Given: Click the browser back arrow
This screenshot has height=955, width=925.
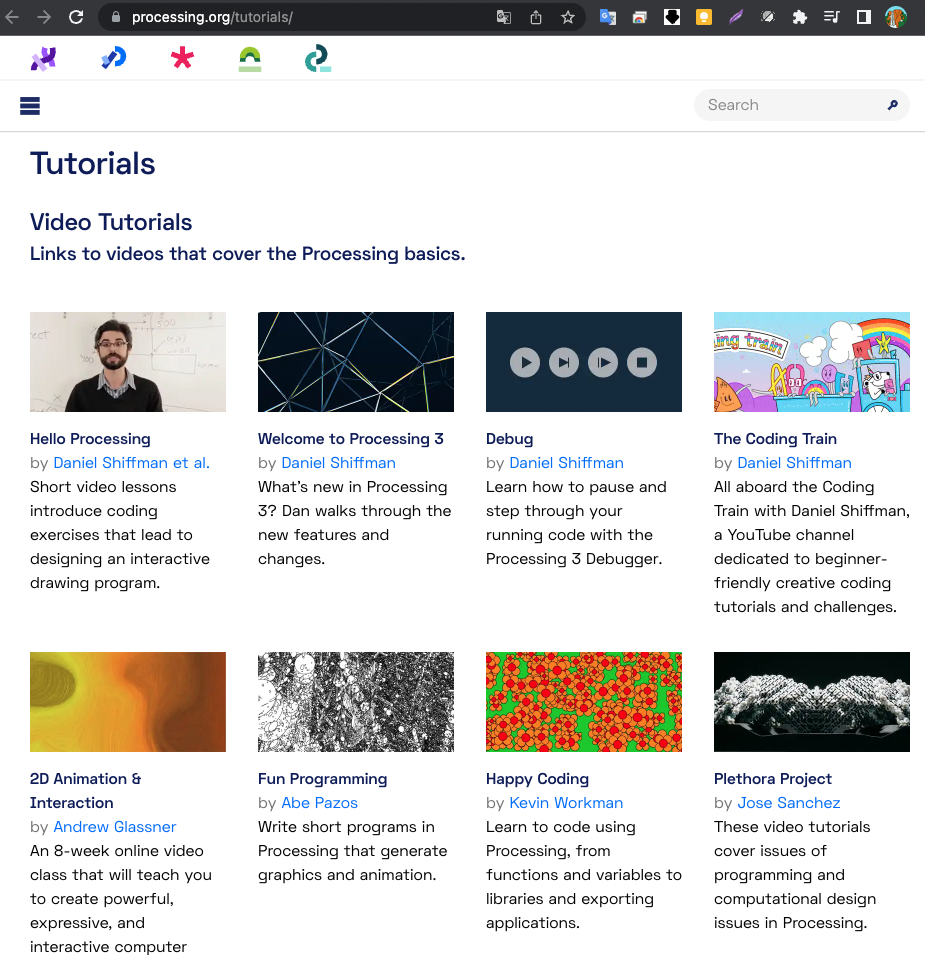Looking at the screenshot, I should [x=12, y=17].
